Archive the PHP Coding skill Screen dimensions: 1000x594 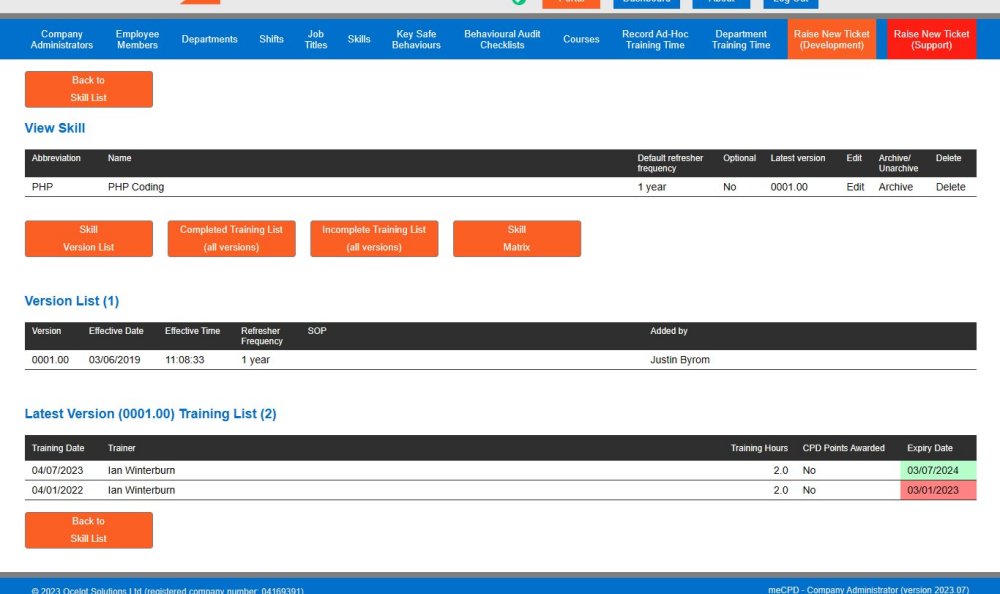pyautogui.click(x=895, y=187)
